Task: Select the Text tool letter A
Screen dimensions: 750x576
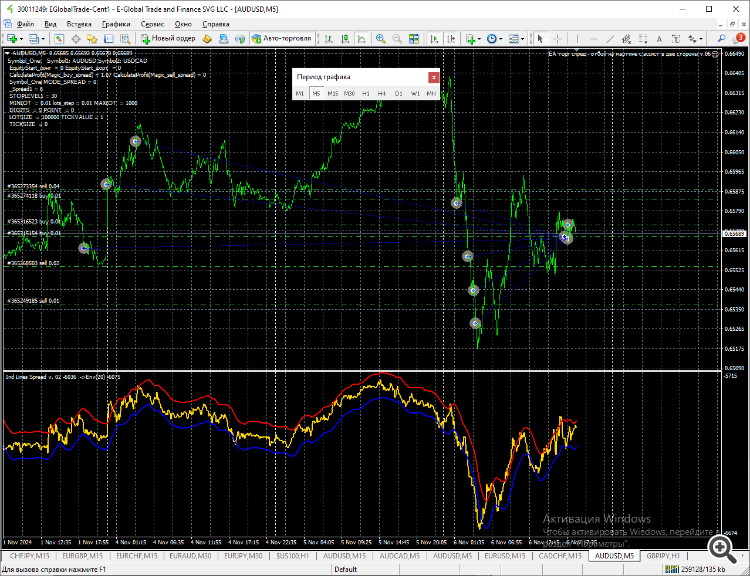Action: [x=659, y=39]
